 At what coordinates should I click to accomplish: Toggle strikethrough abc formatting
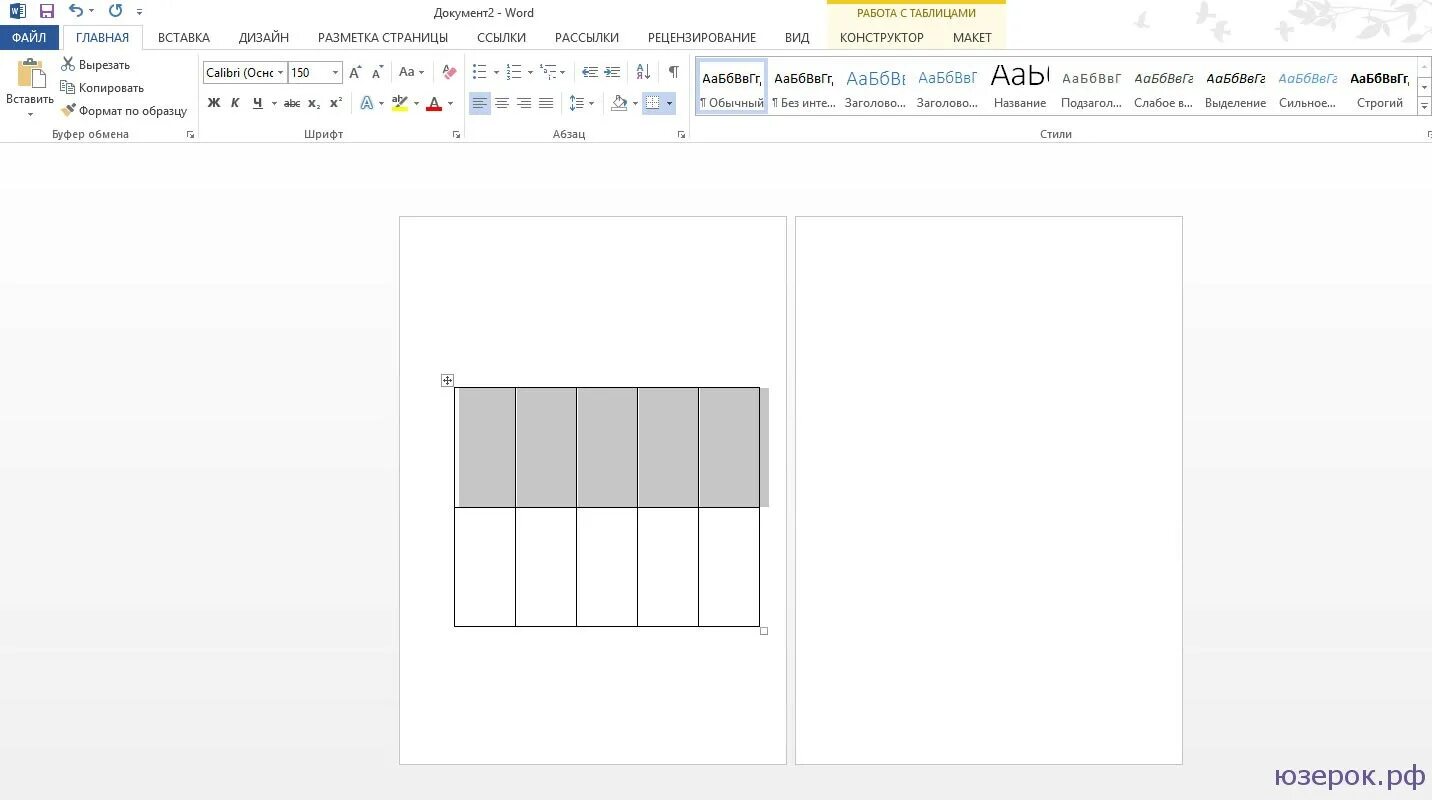point(292,103)
